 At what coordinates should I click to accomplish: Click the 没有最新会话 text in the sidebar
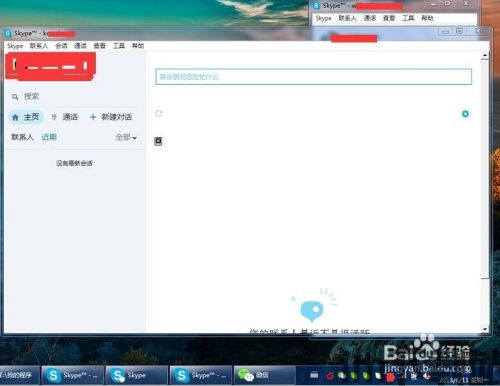[x=74, y=163]
